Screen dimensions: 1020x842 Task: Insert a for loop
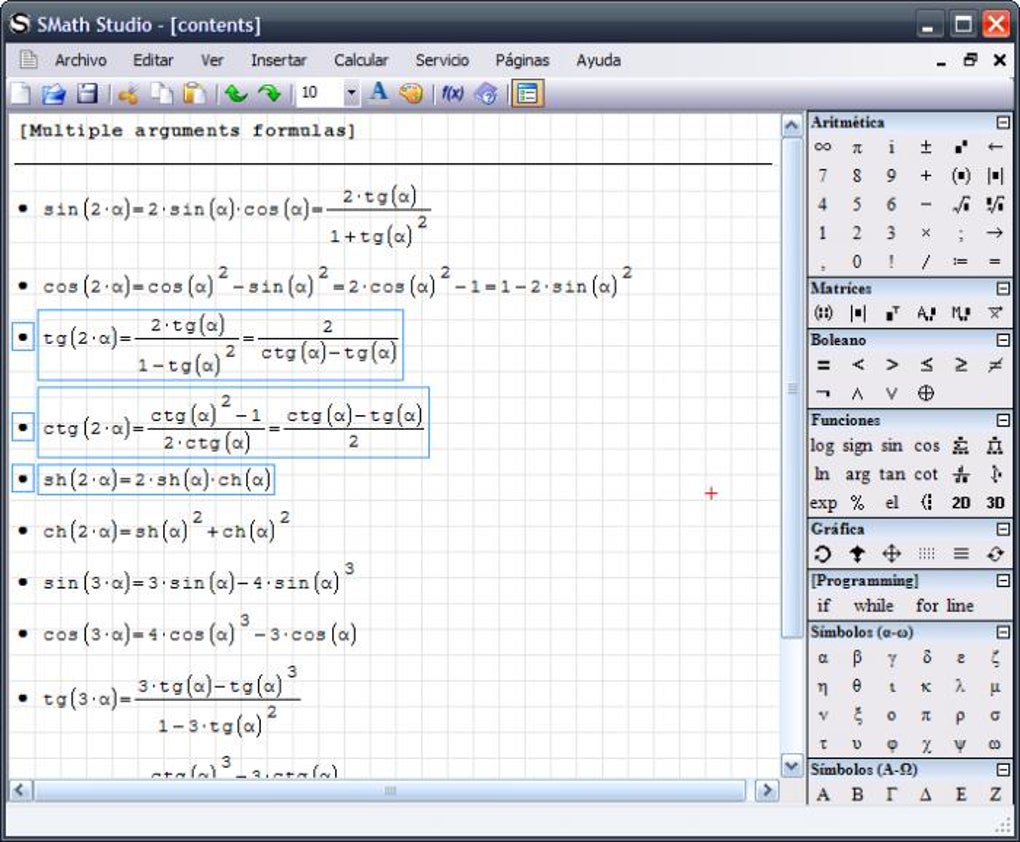[926, 606]
